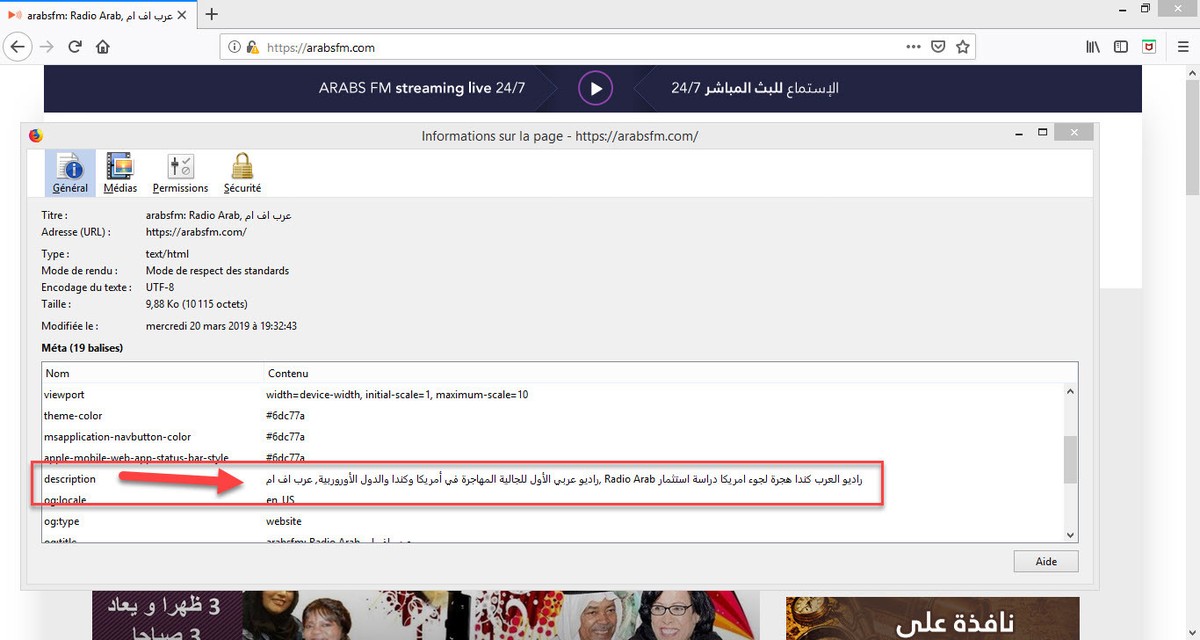Bookmark this page with the star icon
Screen dimensions: 1200x640
962,46
